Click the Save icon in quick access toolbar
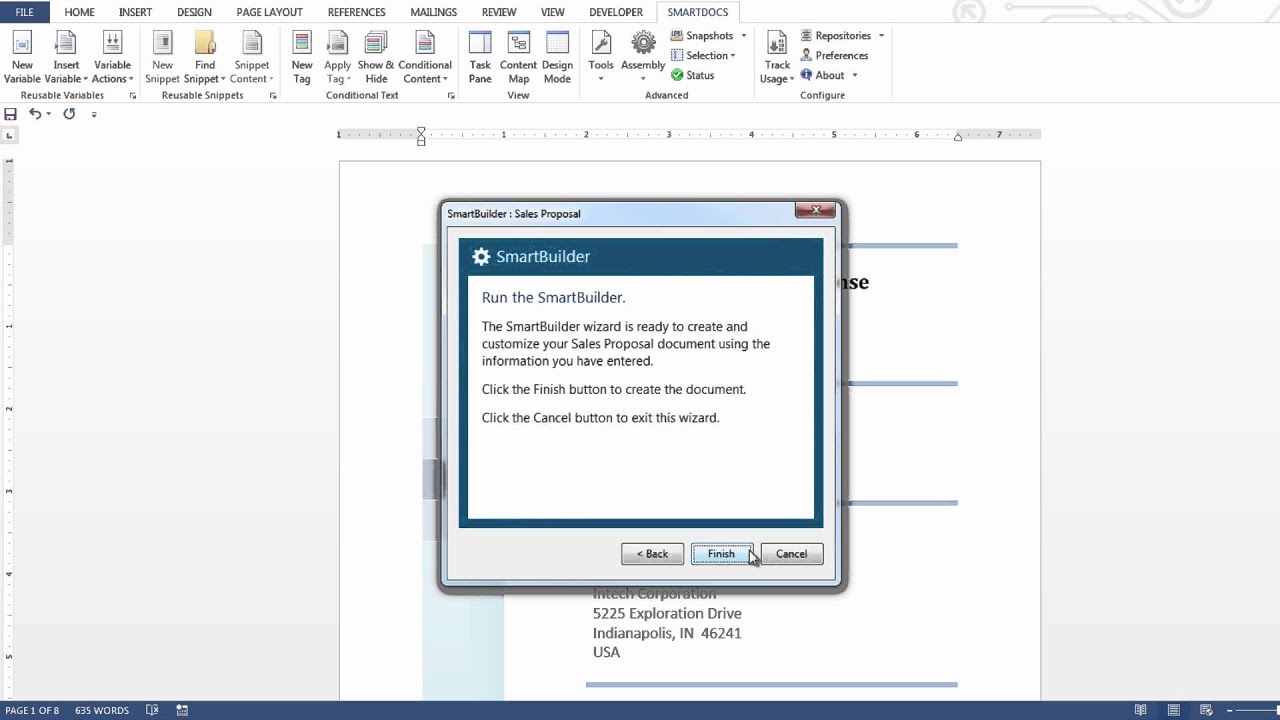 click(x=11, y=114)
